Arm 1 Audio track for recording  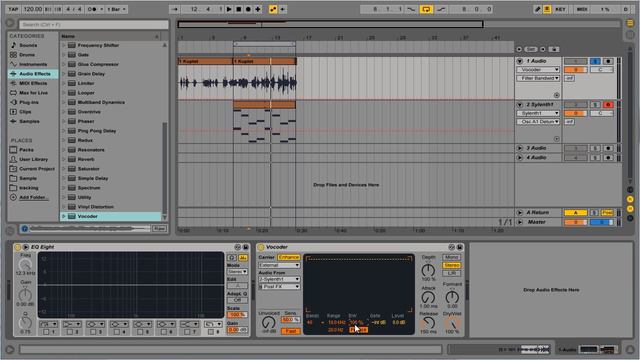point(608,61)
